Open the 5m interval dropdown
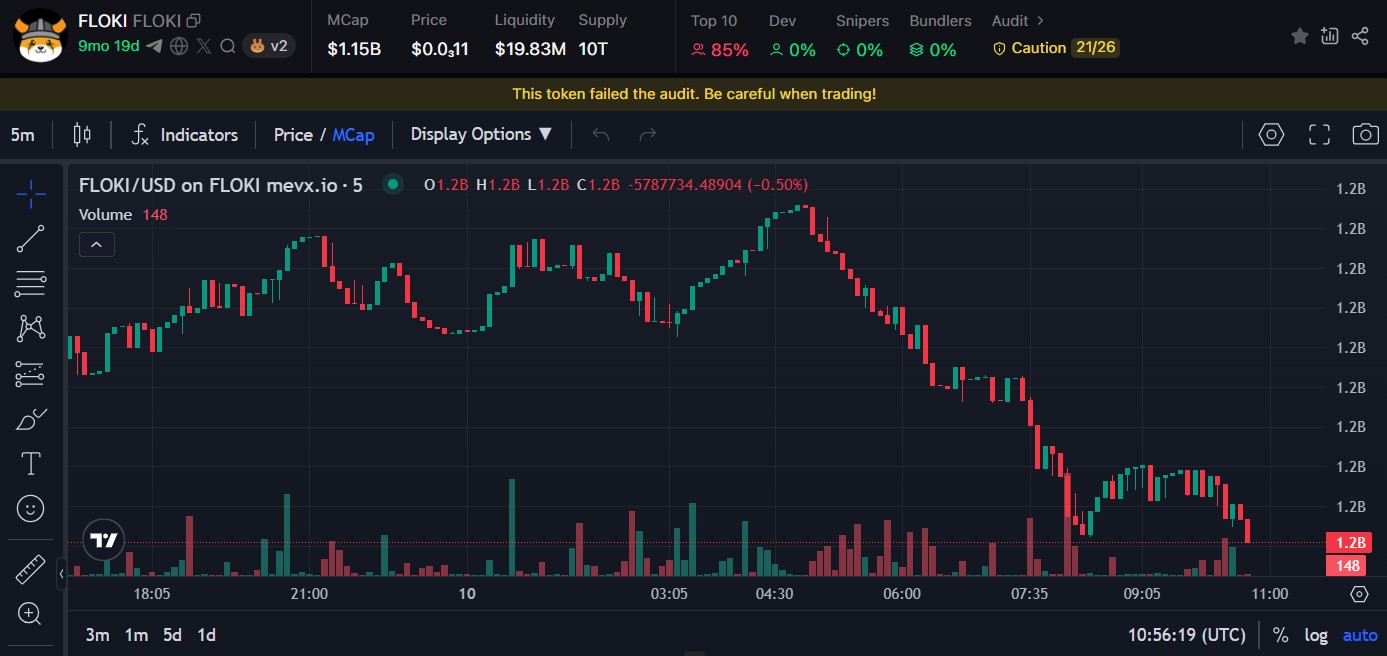 [22, 135]
